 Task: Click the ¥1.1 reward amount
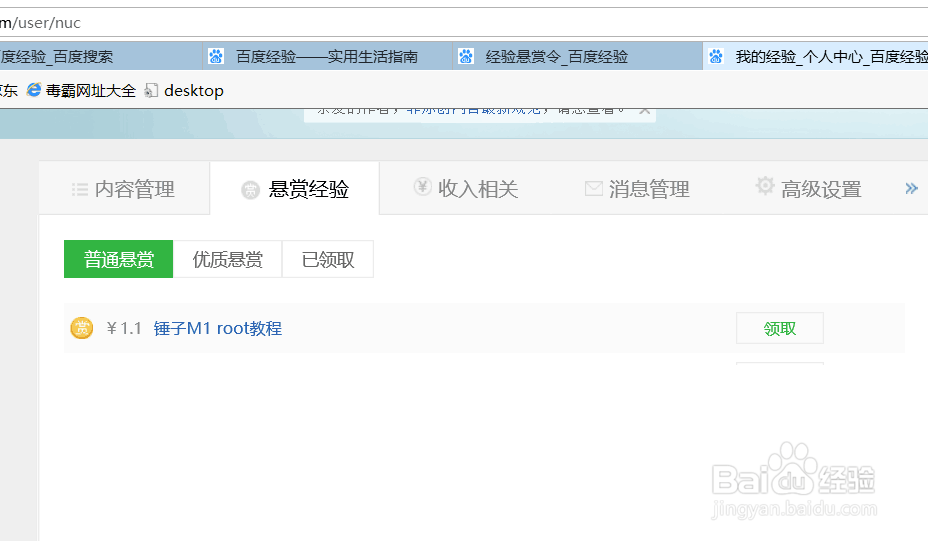click(124, 328)
